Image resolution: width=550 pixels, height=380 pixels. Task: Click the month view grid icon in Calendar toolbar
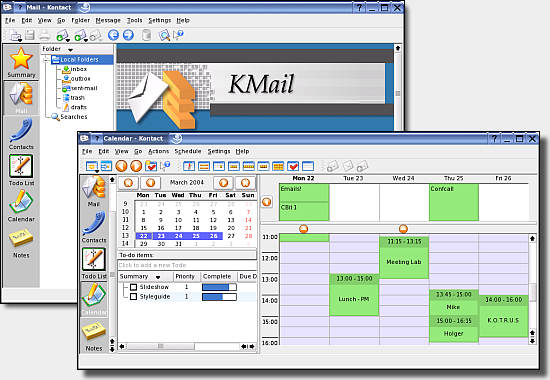(x=278, y=166)
